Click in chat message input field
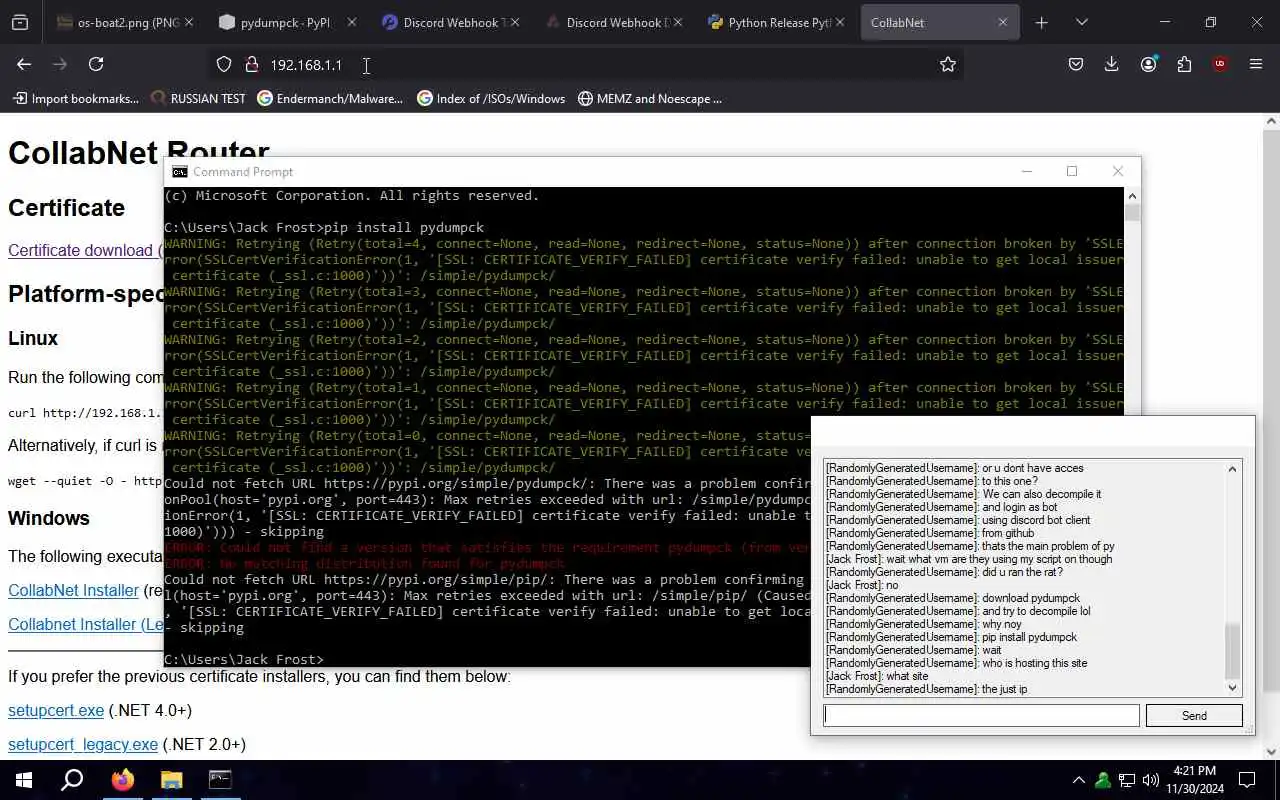Viewport: 1280px width, 800px height. 981,715
